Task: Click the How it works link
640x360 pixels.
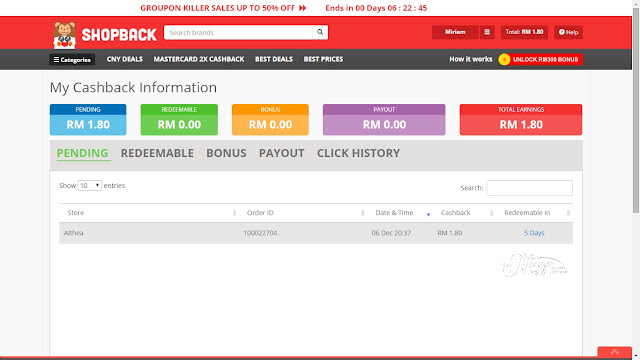Action: 471,59
